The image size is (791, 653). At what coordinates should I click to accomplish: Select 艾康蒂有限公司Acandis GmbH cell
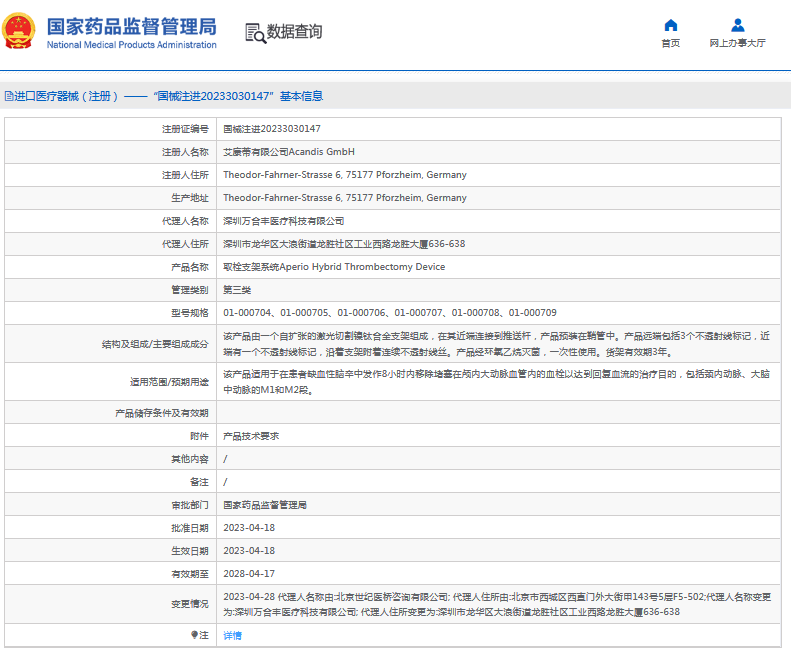[289, 152]
